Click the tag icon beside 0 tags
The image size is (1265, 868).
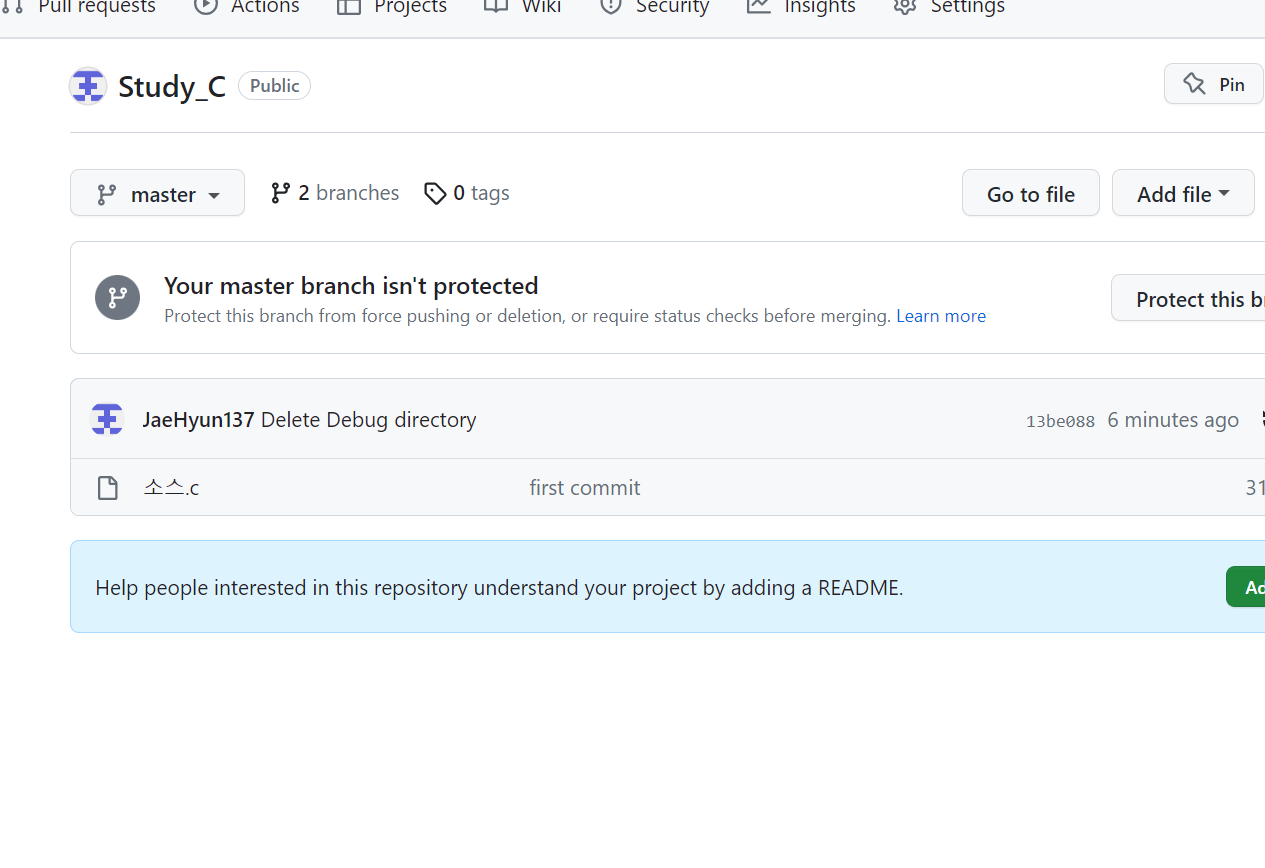click(435, 194)
